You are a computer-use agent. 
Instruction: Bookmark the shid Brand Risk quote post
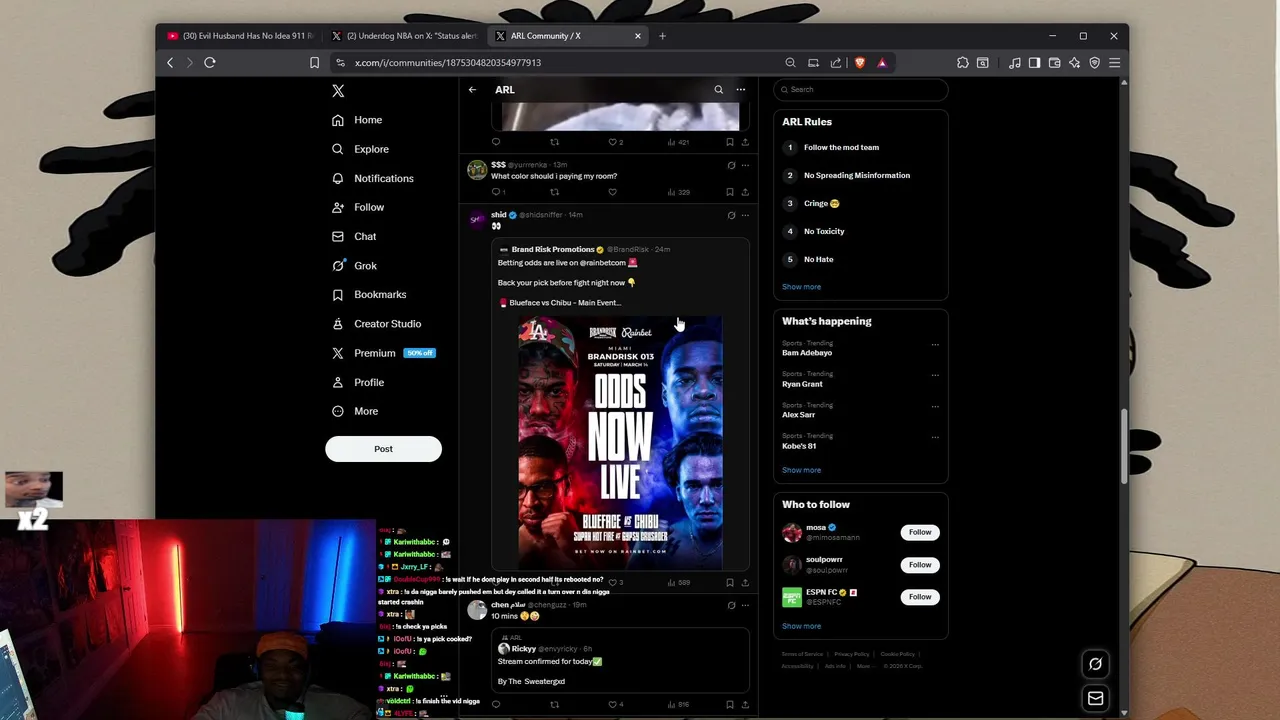730,582
